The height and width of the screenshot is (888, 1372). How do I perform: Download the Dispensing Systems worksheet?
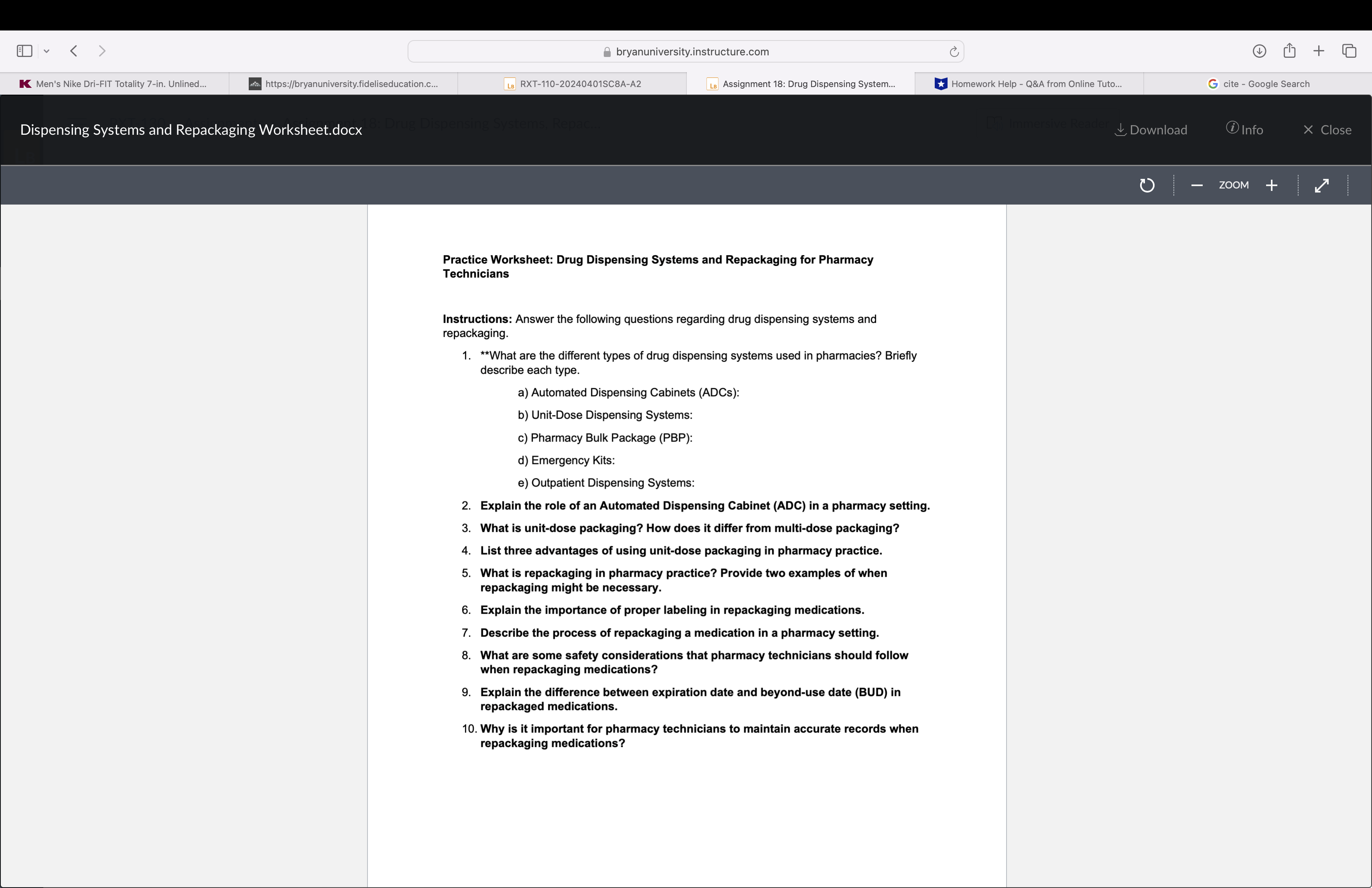point(1151,130)
